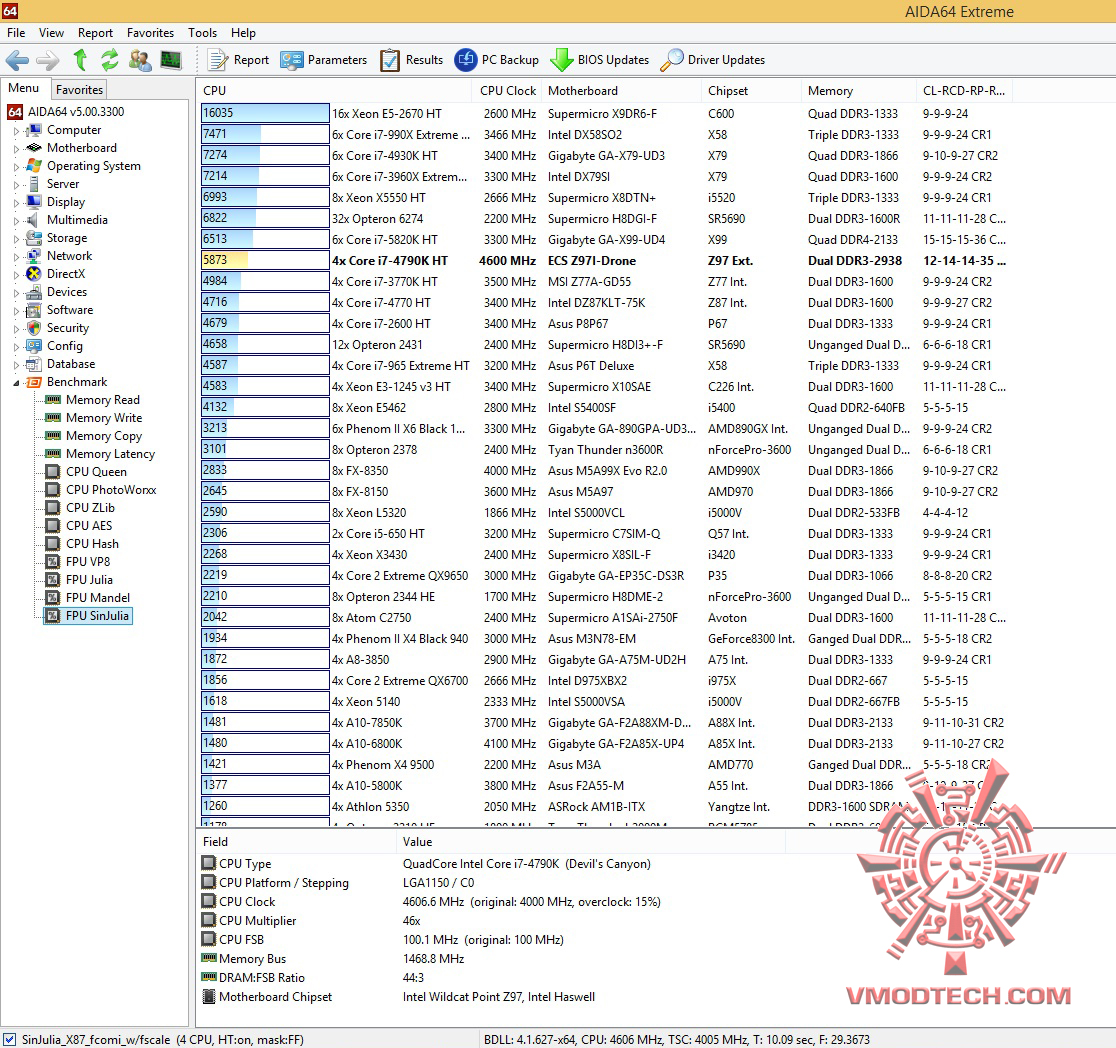Viewport: 1116px width, 1048px height.
Task: Select the Software tree icon
Action: pyautogui.click(x=33, y=310)
